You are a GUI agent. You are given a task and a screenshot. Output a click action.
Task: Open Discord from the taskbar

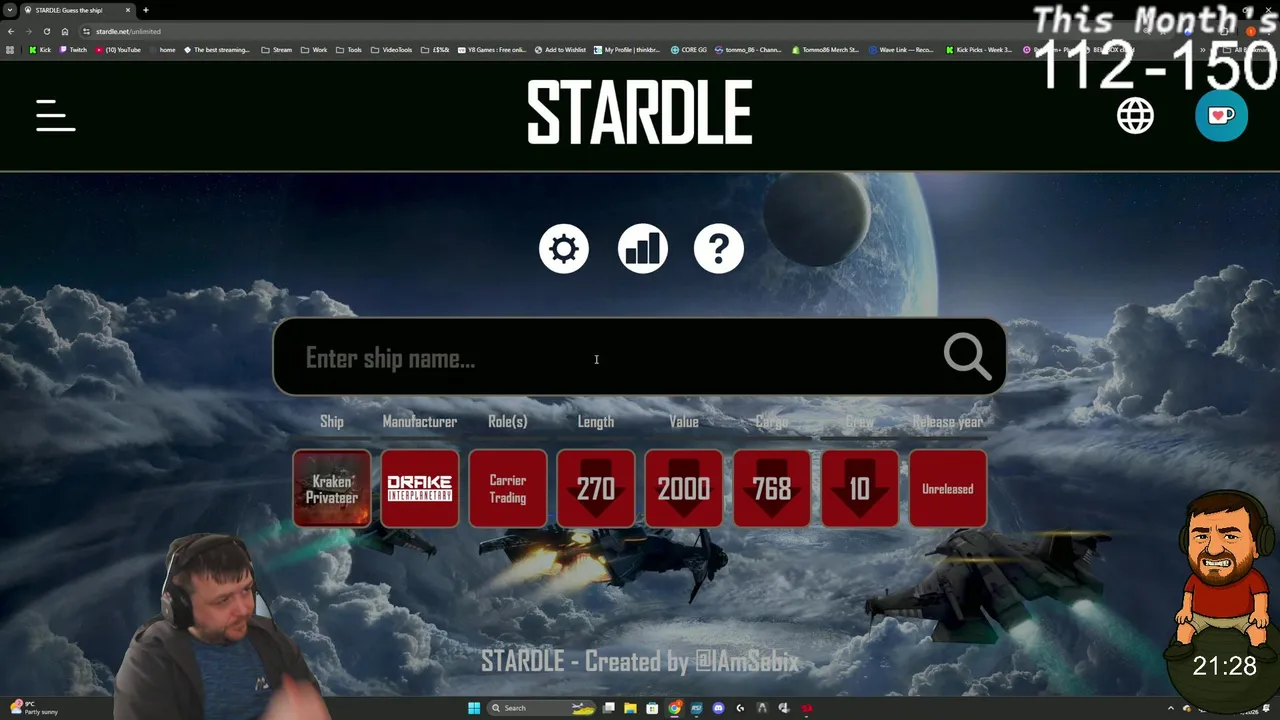point(718,708)
